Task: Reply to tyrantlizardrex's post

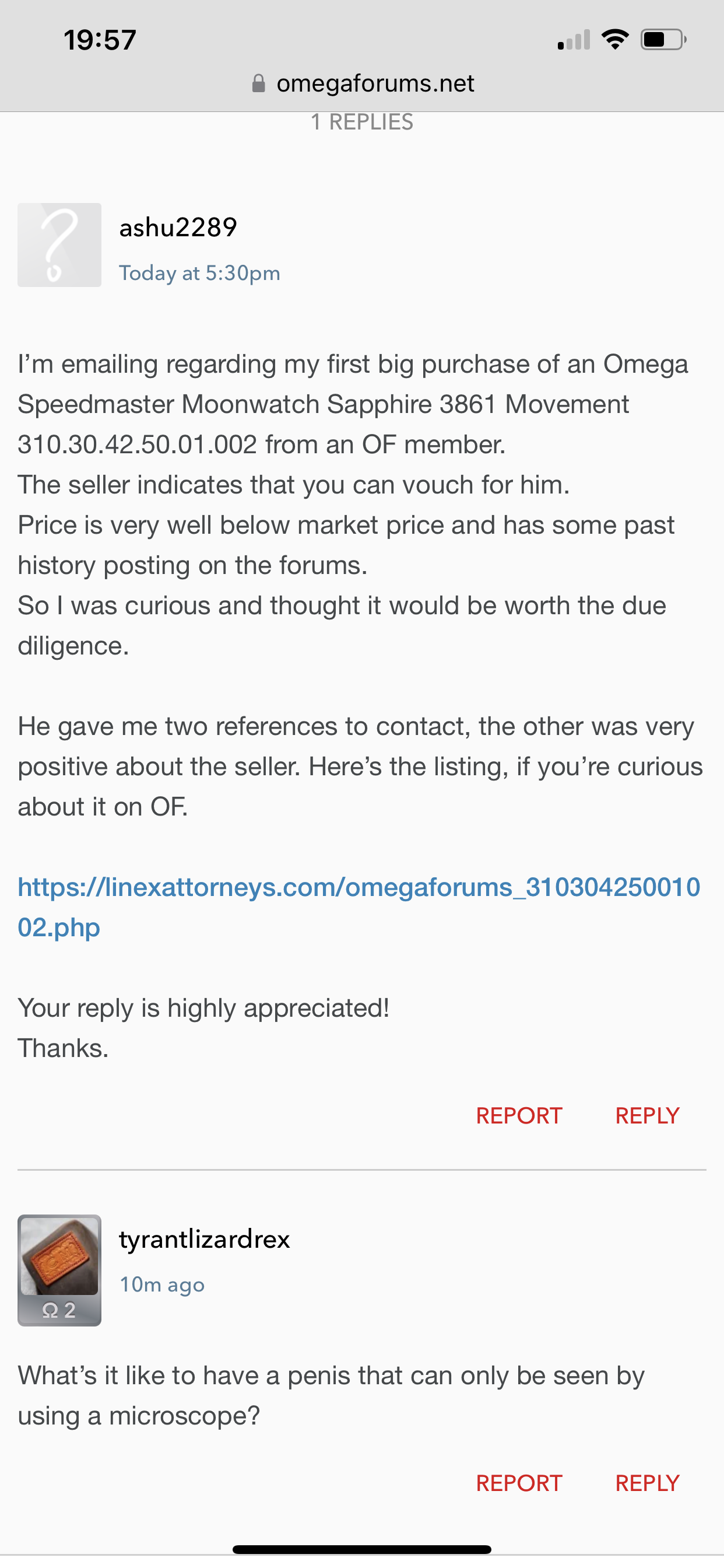Action: 647,1483
